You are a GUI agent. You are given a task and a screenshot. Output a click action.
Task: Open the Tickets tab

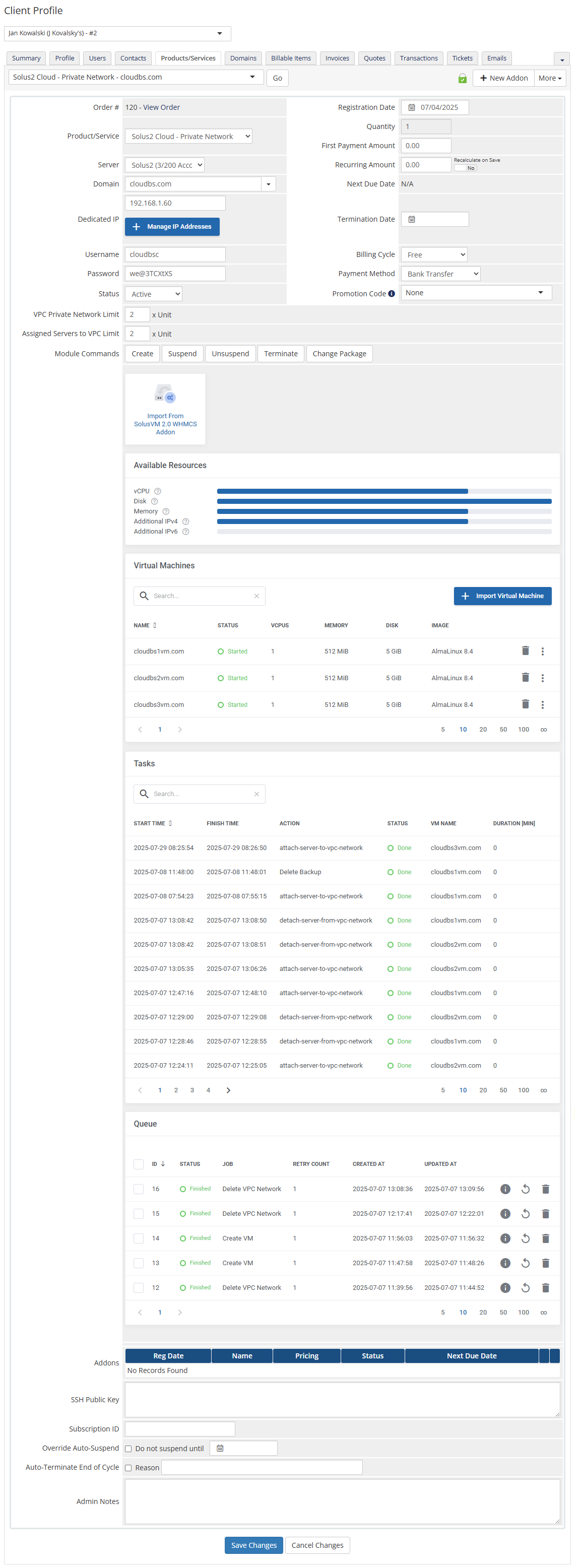pyautogui.click(x=462, y=58)
